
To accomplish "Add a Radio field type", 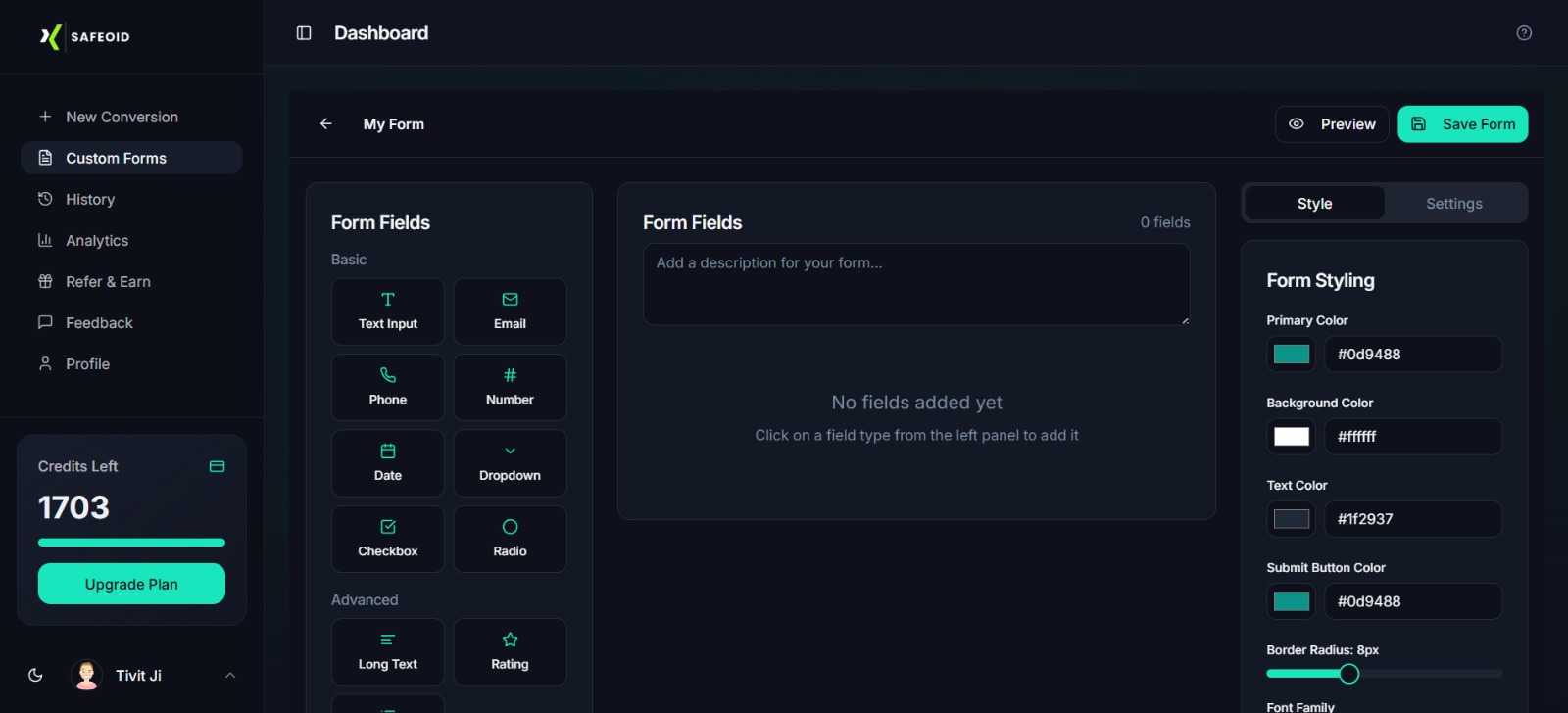I will pyautogui.click(x=510, y=539).
